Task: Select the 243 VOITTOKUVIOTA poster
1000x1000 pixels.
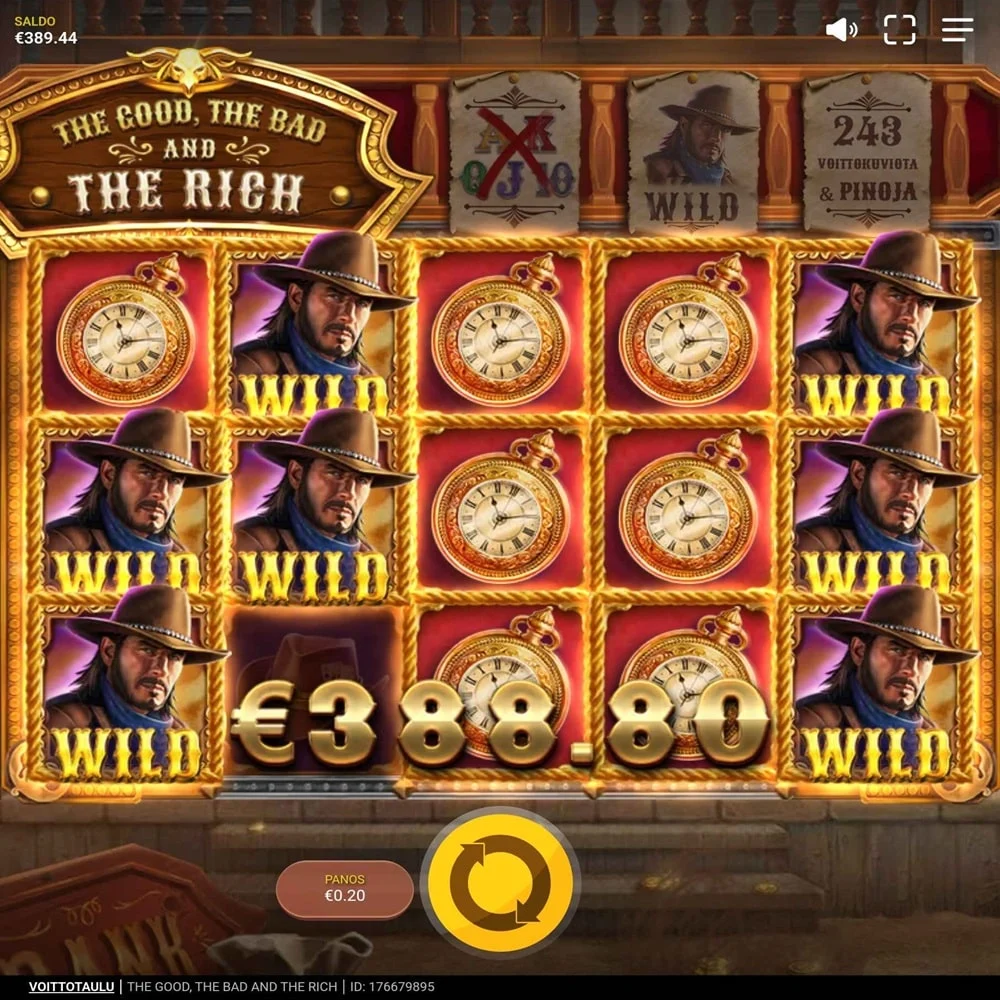Action: [867, 153]
